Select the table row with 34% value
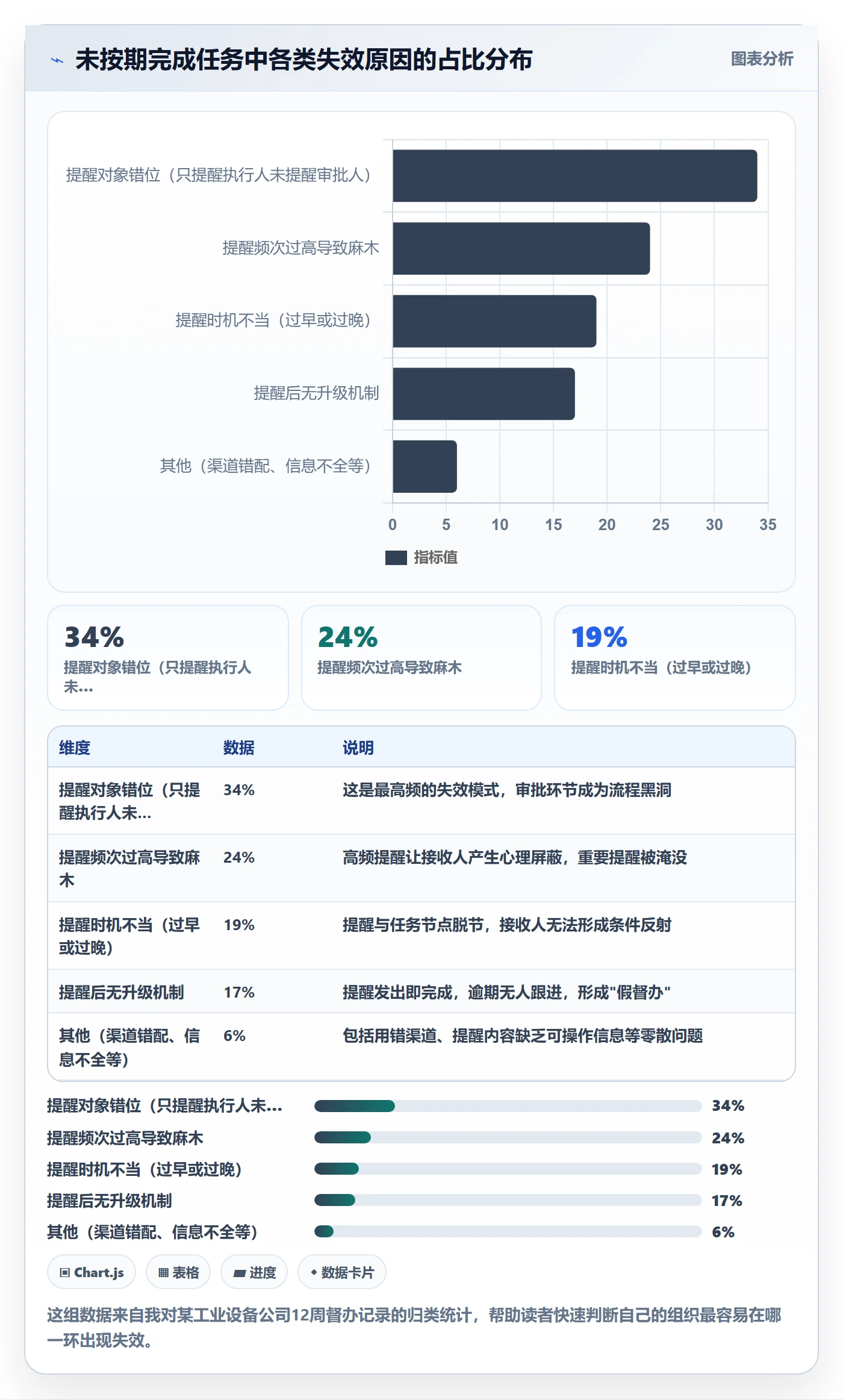Image resolution: width=843 pixels, height=1400 pixels. pyautogui.click(x=421, y=801)
